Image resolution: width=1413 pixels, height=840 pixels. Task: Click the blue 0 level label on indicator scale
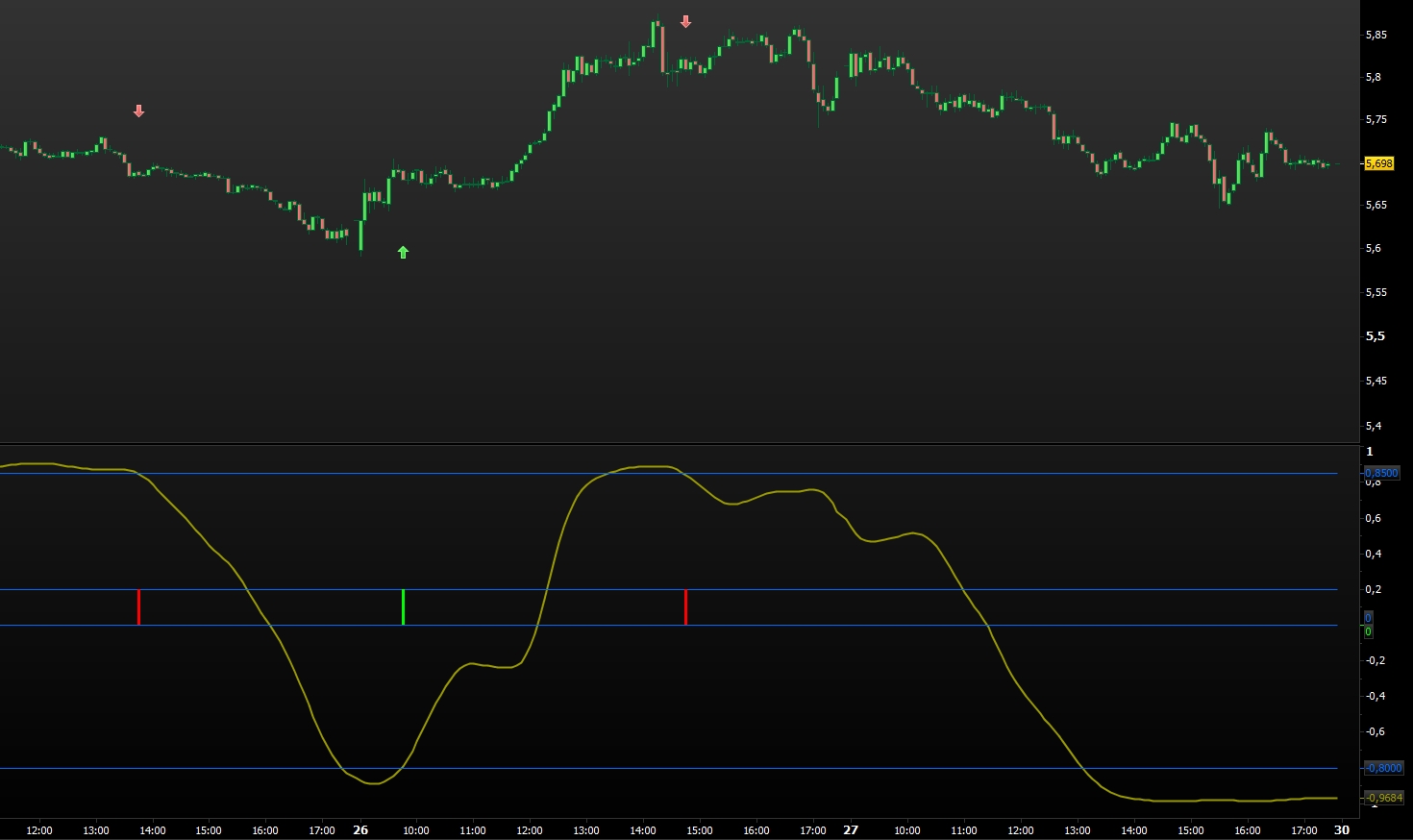pos(1368,618)
